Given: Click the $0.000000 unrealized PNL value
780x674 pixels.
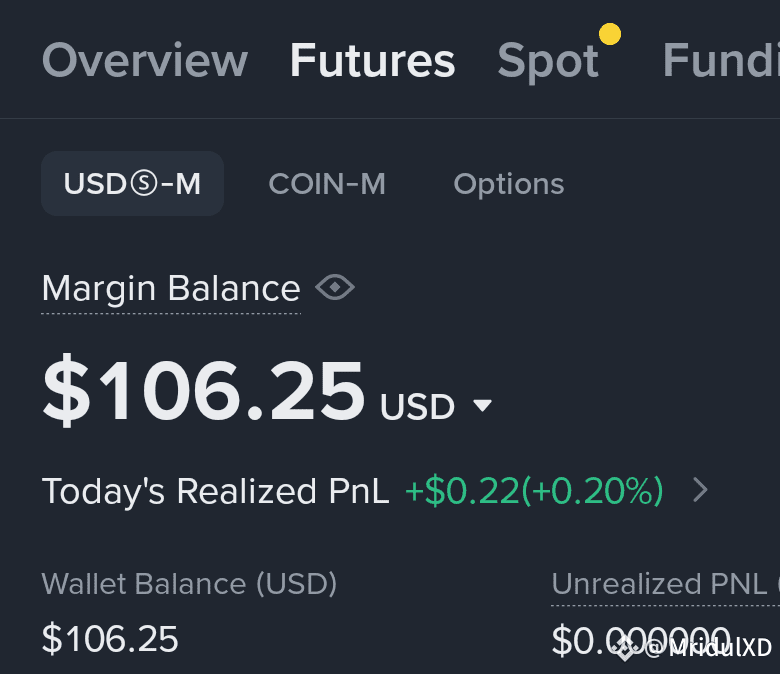Looking at the screenshot, I should click(x=641, y=640).
